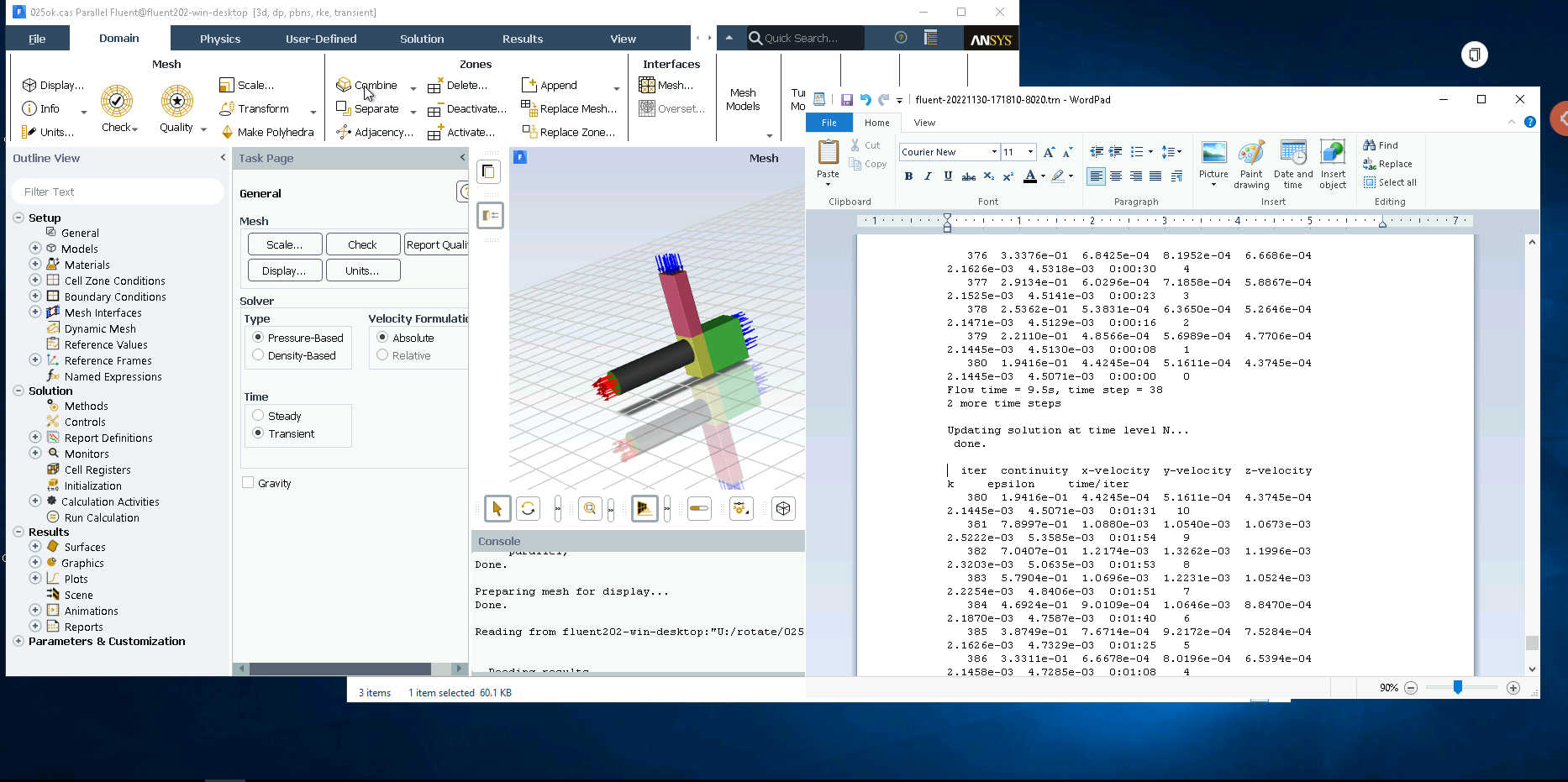This screenshot has width=1568, height=782.
Task: Switch to the Solution ribbon tab
Action: pos(422,39)
